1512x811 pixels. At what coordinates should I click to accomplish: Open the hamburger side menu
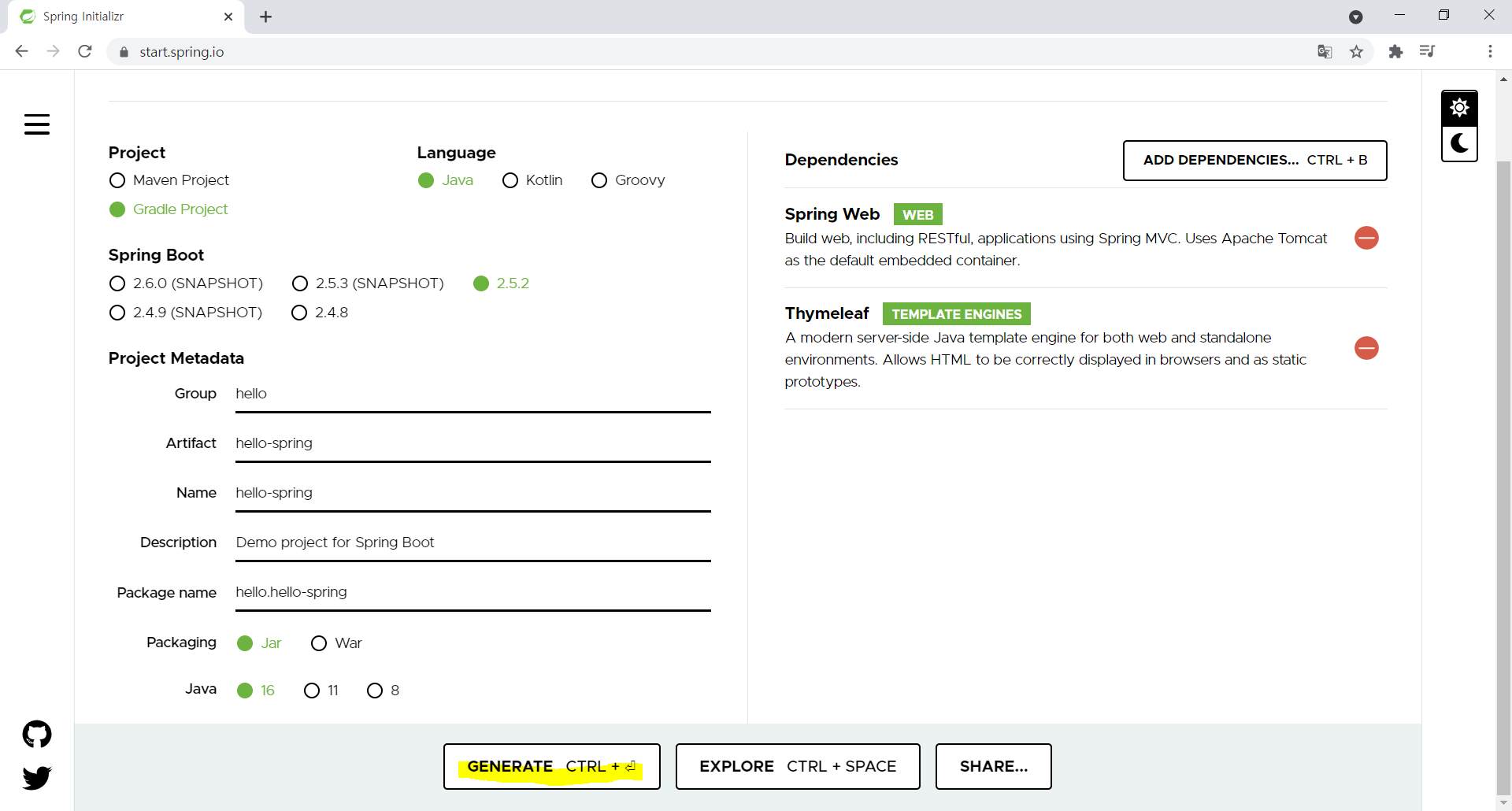(x=37, y=124)
